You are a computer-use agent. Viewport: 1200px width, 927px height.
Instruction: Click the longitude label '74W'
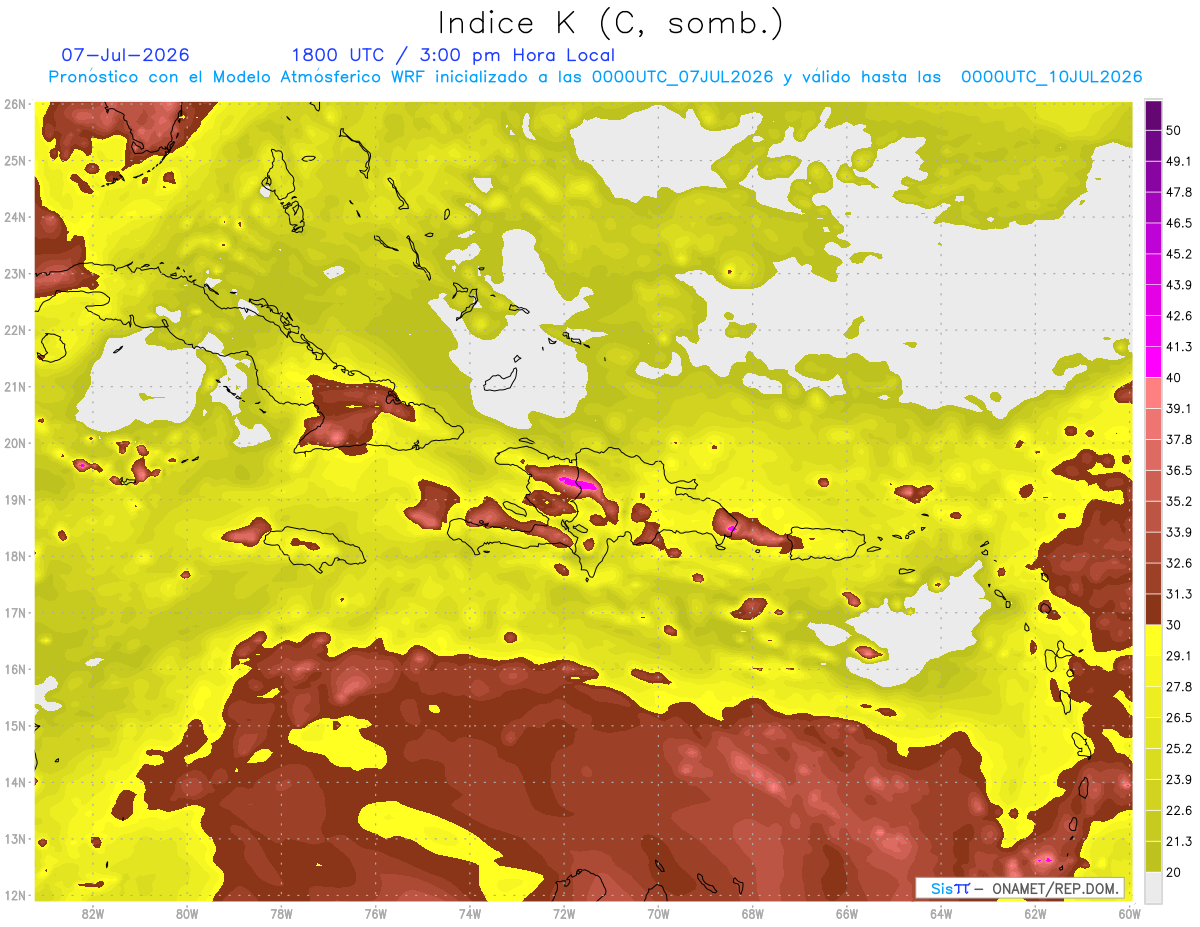[x=470, y=913]
